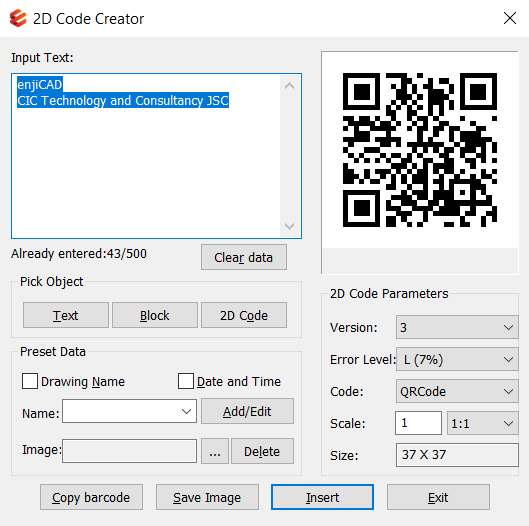
Task: Open the scale ratio 1:1 dropdown
Action: pos(483,423)
